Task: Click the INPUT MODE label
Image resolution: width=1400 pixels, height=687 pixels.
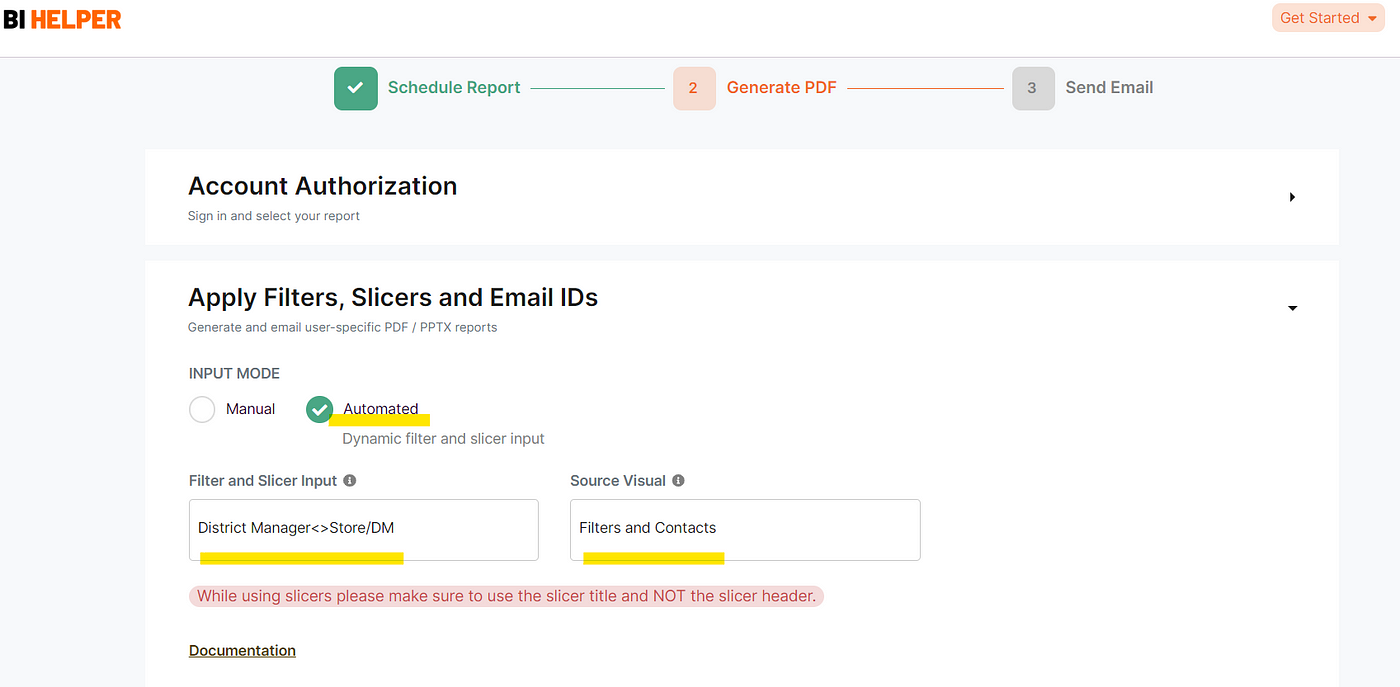Action: pos(234,374)
